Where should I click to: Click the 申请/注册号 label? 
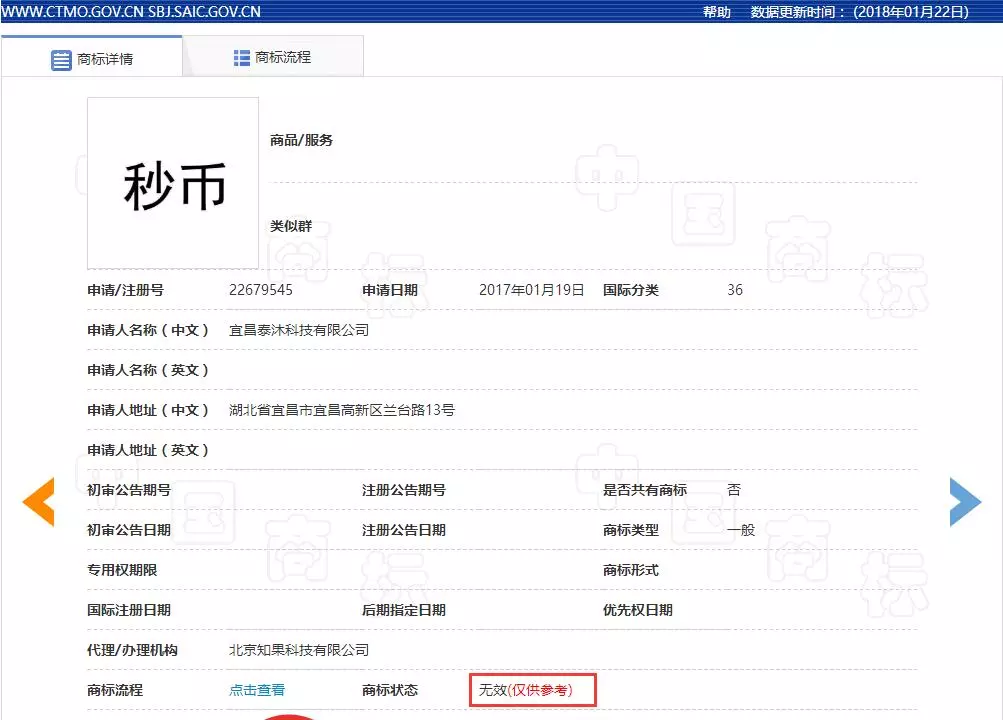tap(125, 290)
